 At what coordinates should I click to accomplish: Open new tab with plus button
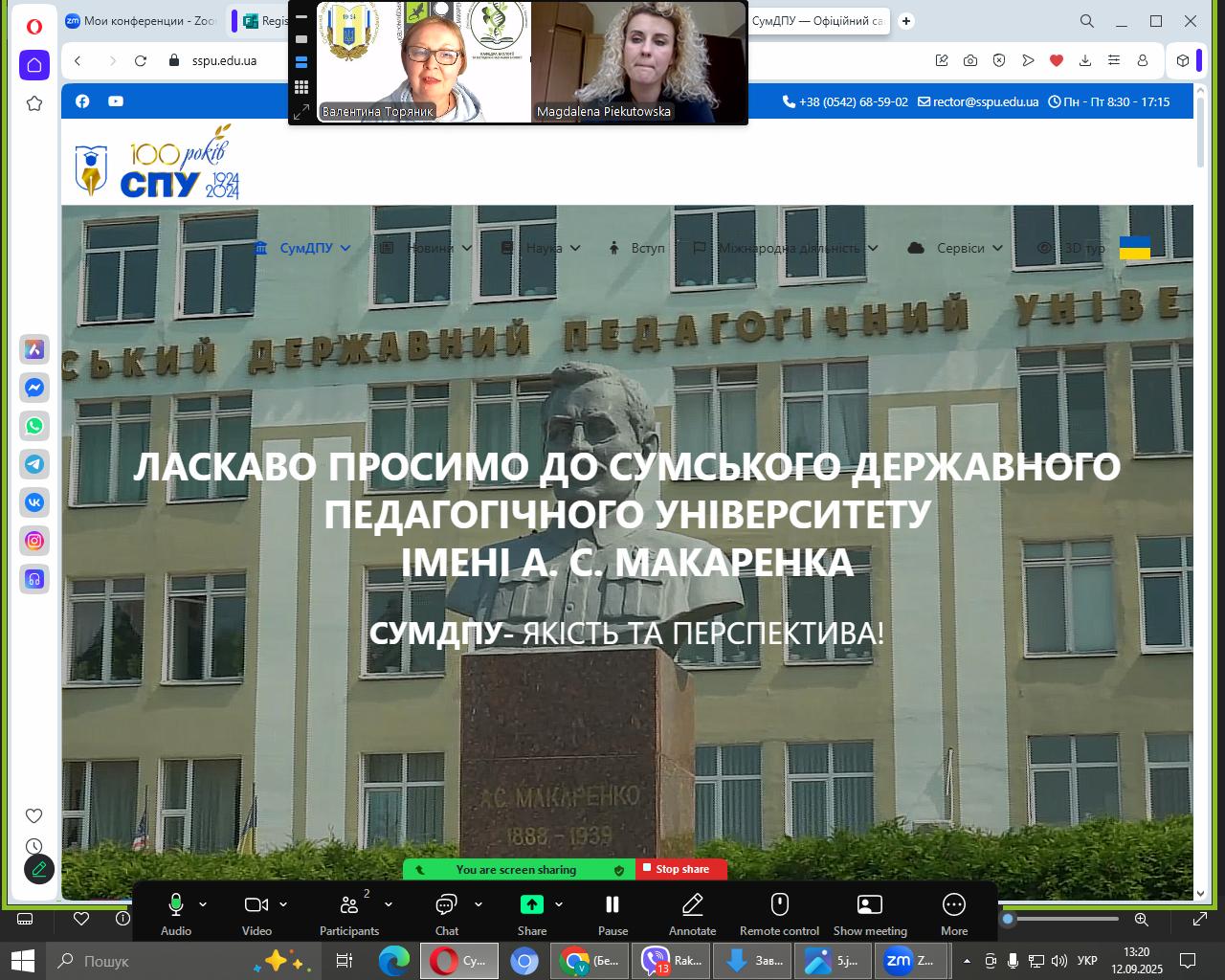[x=906, y=21]
